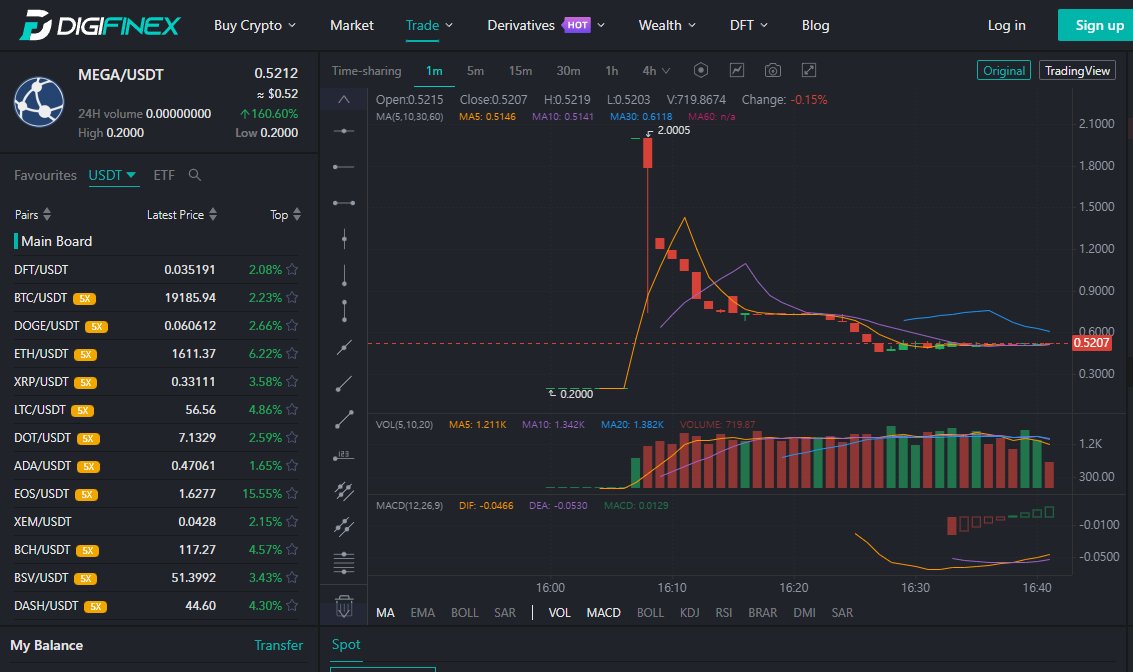
Task: Enable the RSI sub indicator
Action: pyautogui.click(x=723, y=613)
